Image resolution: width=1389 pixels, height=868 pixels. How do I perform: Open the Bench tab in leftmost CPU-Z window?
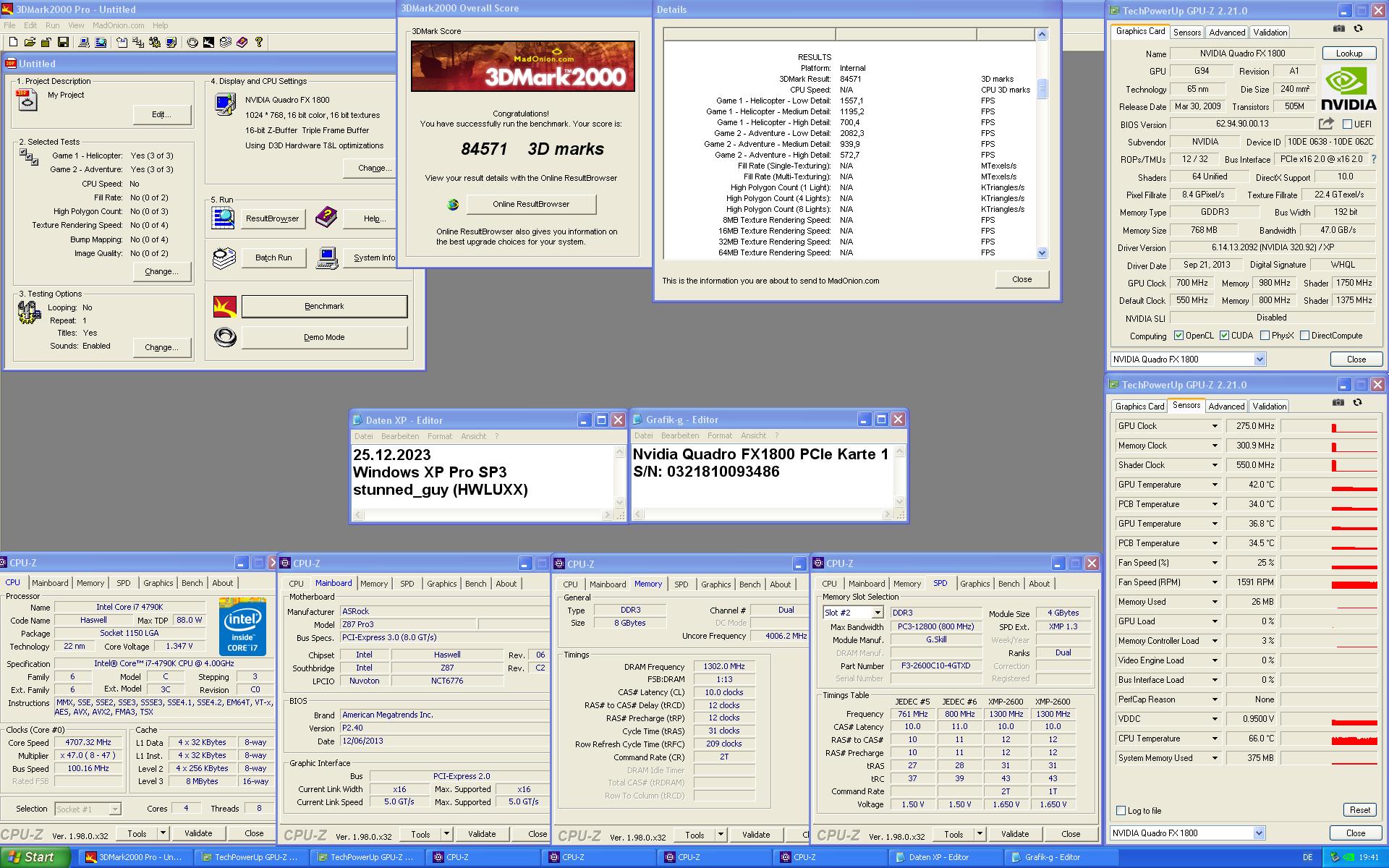pos(192,583)
